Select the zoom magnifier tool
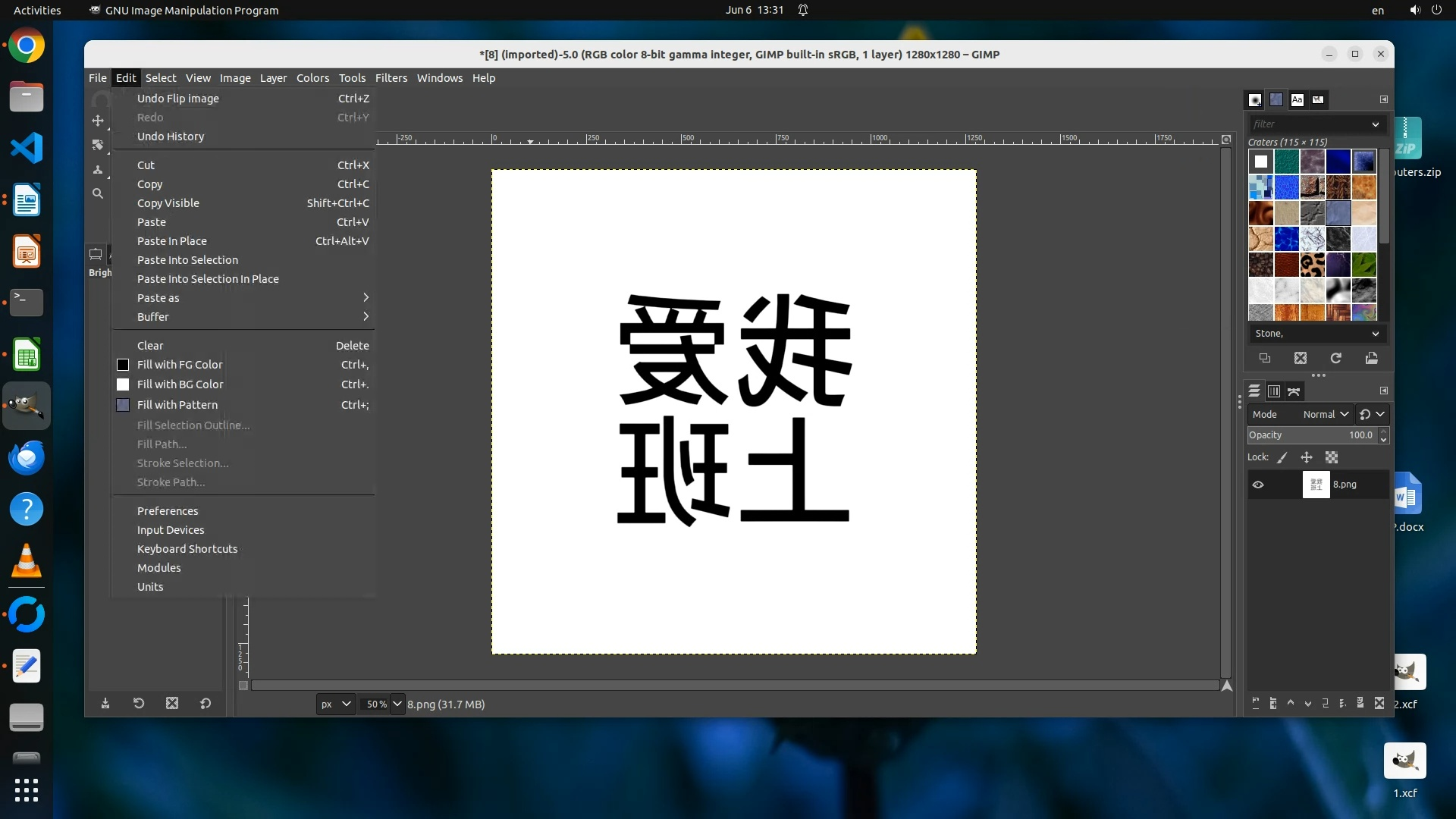Viewport: 1456px width, 819px height. tap(98, 193)
